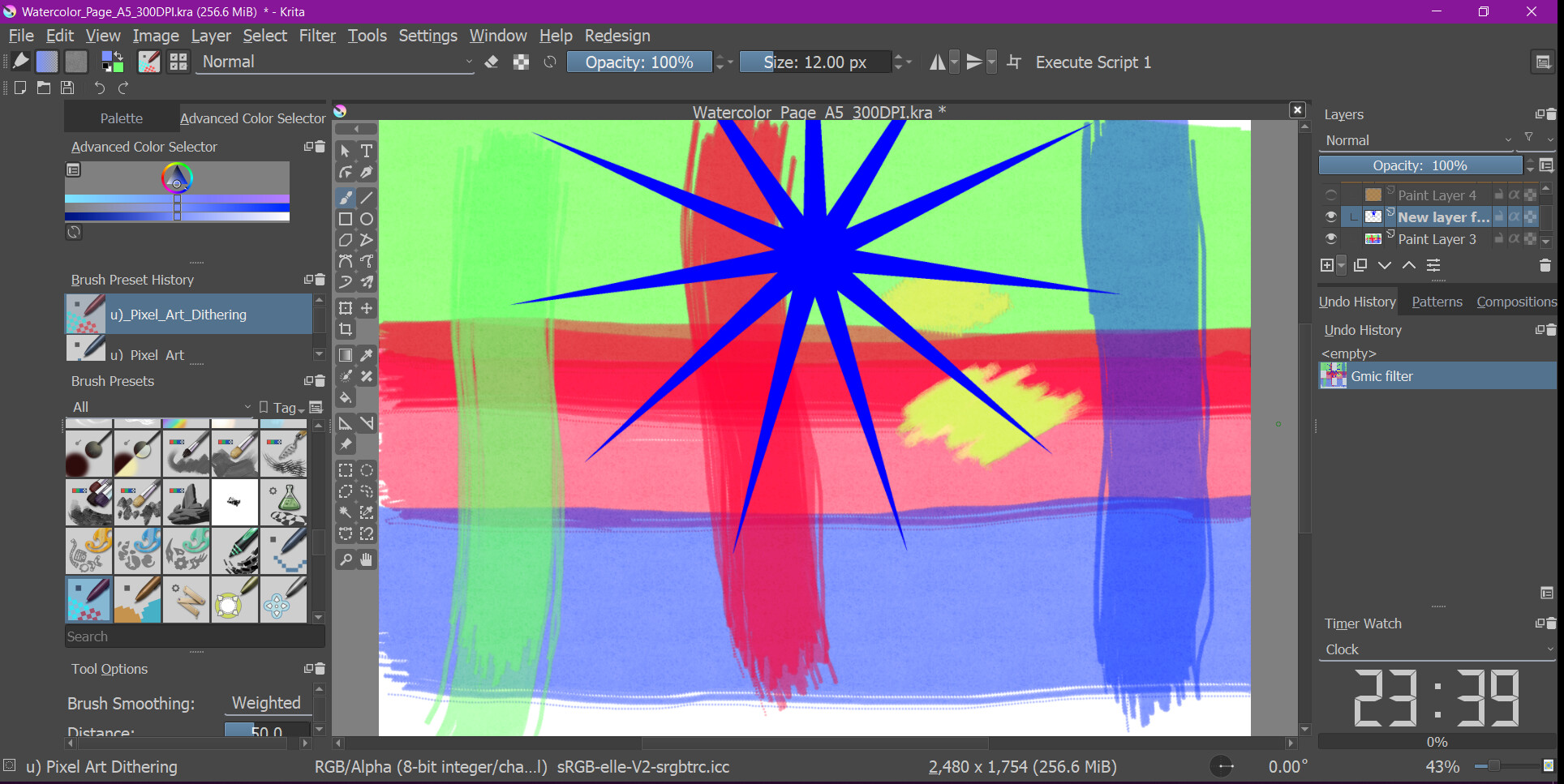Click the Execute Script 1 button
The width and height of the screenshot is (1564, 784).
point(1093,62)
